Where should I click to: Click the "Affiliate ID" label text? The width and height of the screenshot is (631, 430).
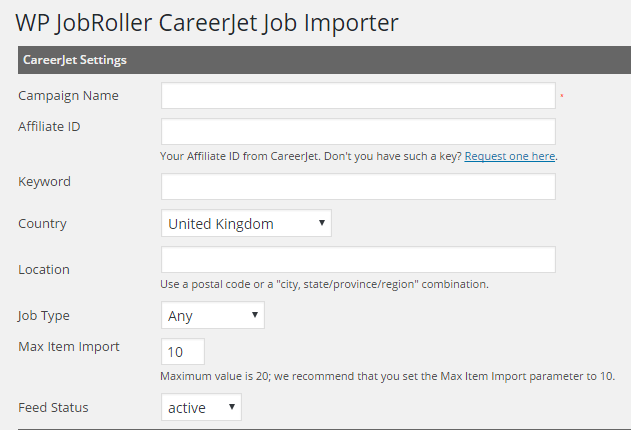pos(50,126)
